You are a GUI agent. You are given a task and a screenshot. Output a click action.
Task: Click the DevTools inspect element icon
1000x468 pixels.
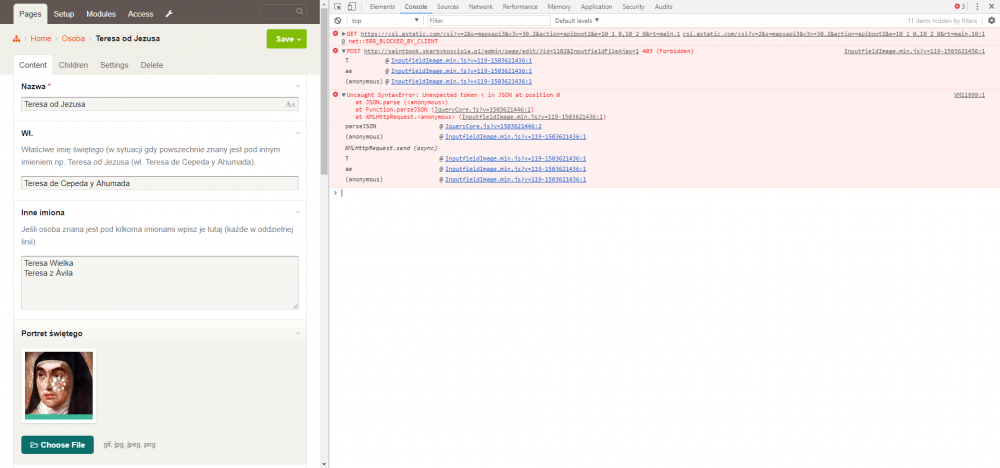click(338, 7)
